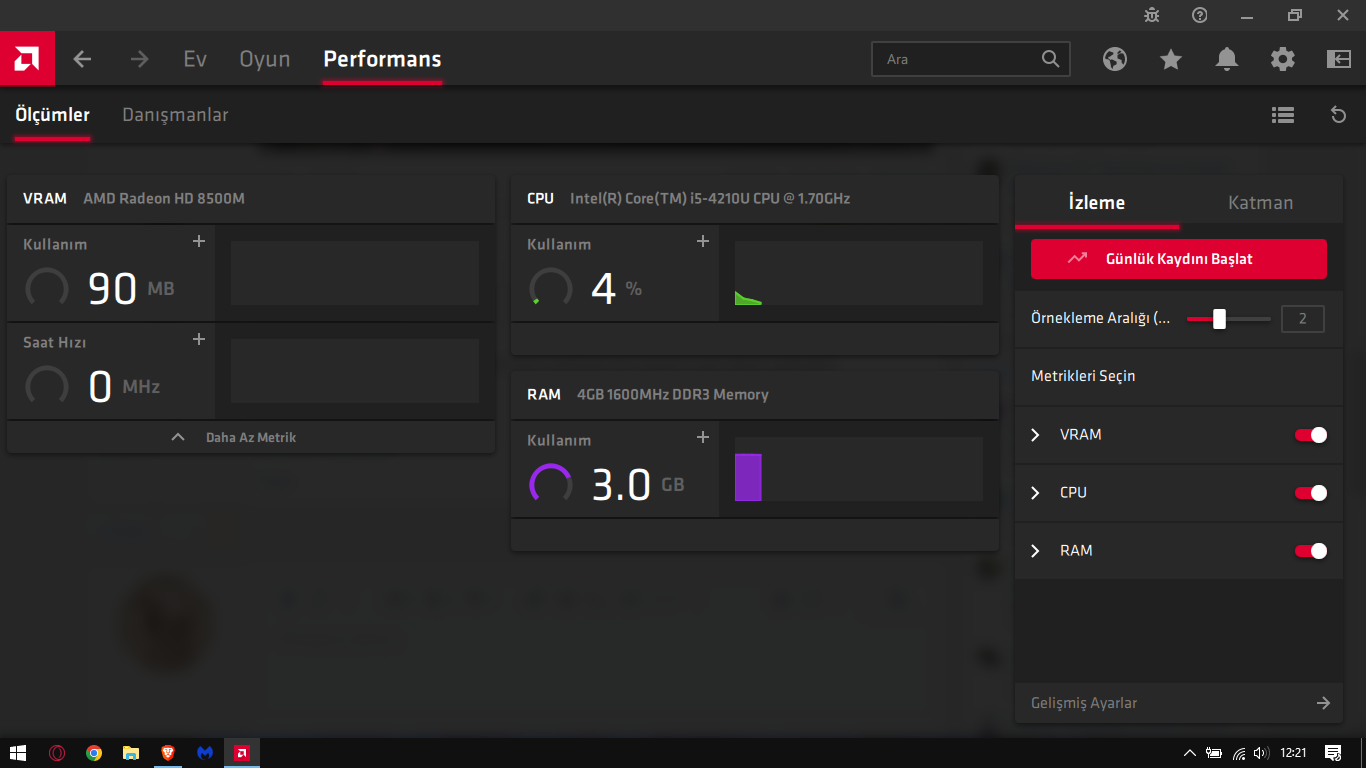Open favorites star icon
This screenshot has width=1366, height=768.
1171,59
